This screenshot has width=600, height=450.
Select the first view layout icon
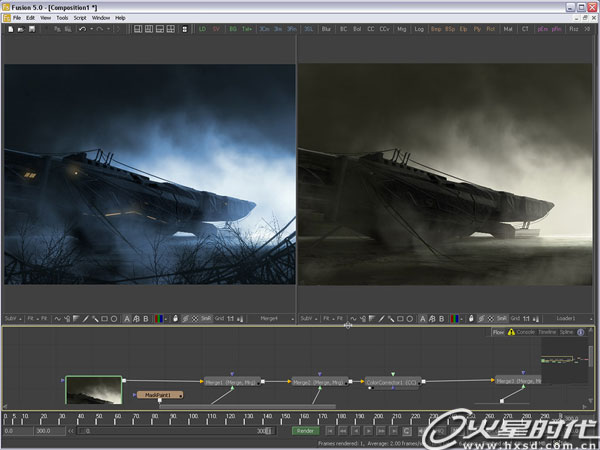coord(138,29)
